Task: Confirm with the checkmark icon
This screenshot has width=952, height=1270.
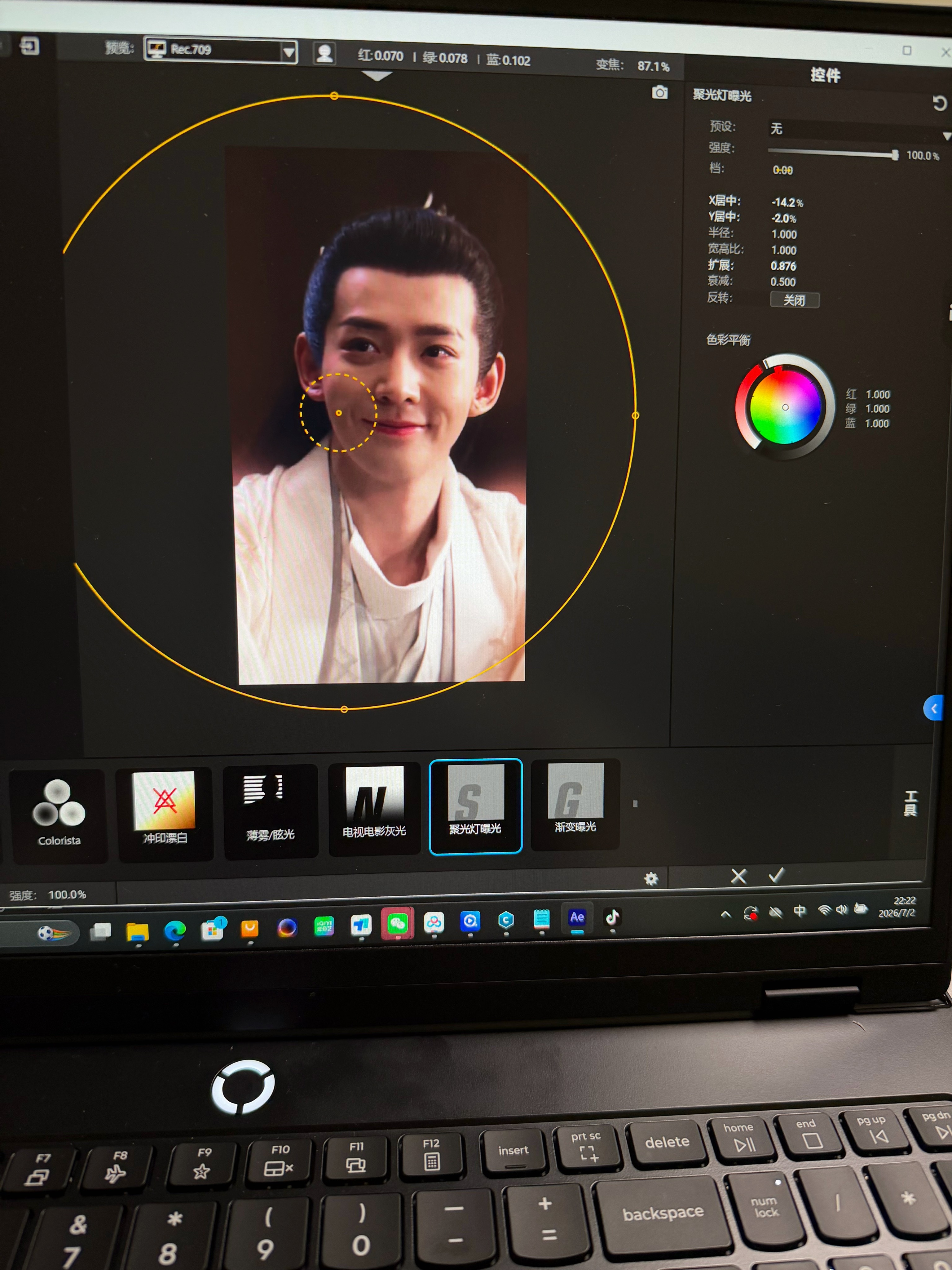Action: (776, 875)
